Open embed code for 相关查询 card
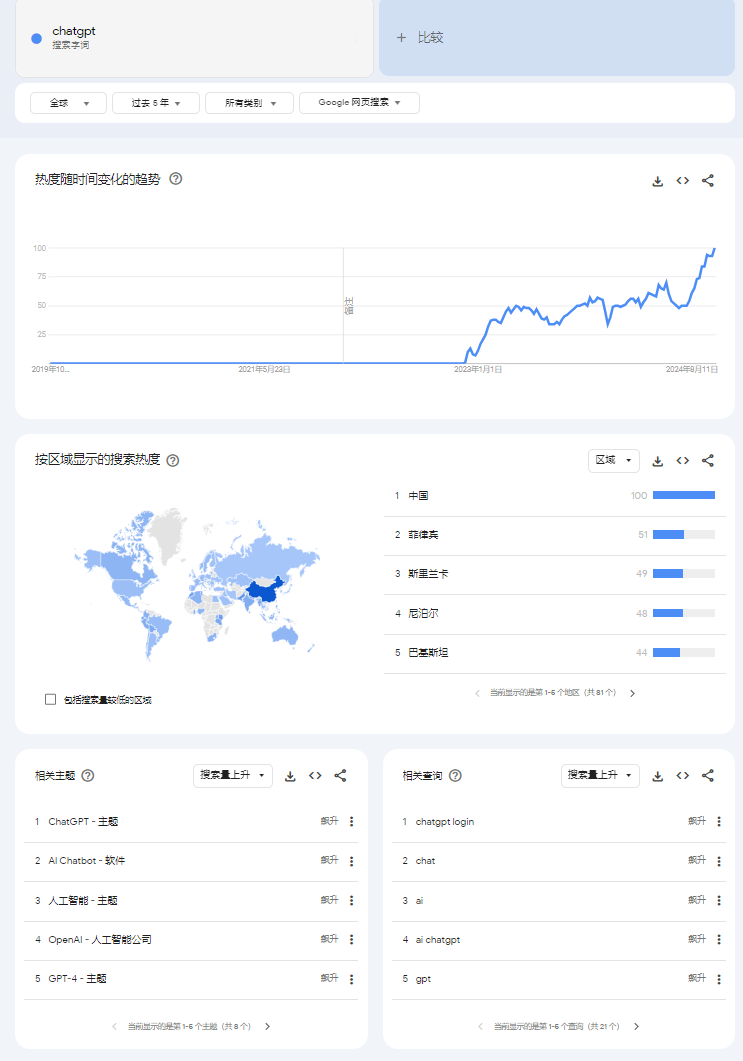 [x=683, y=776]
